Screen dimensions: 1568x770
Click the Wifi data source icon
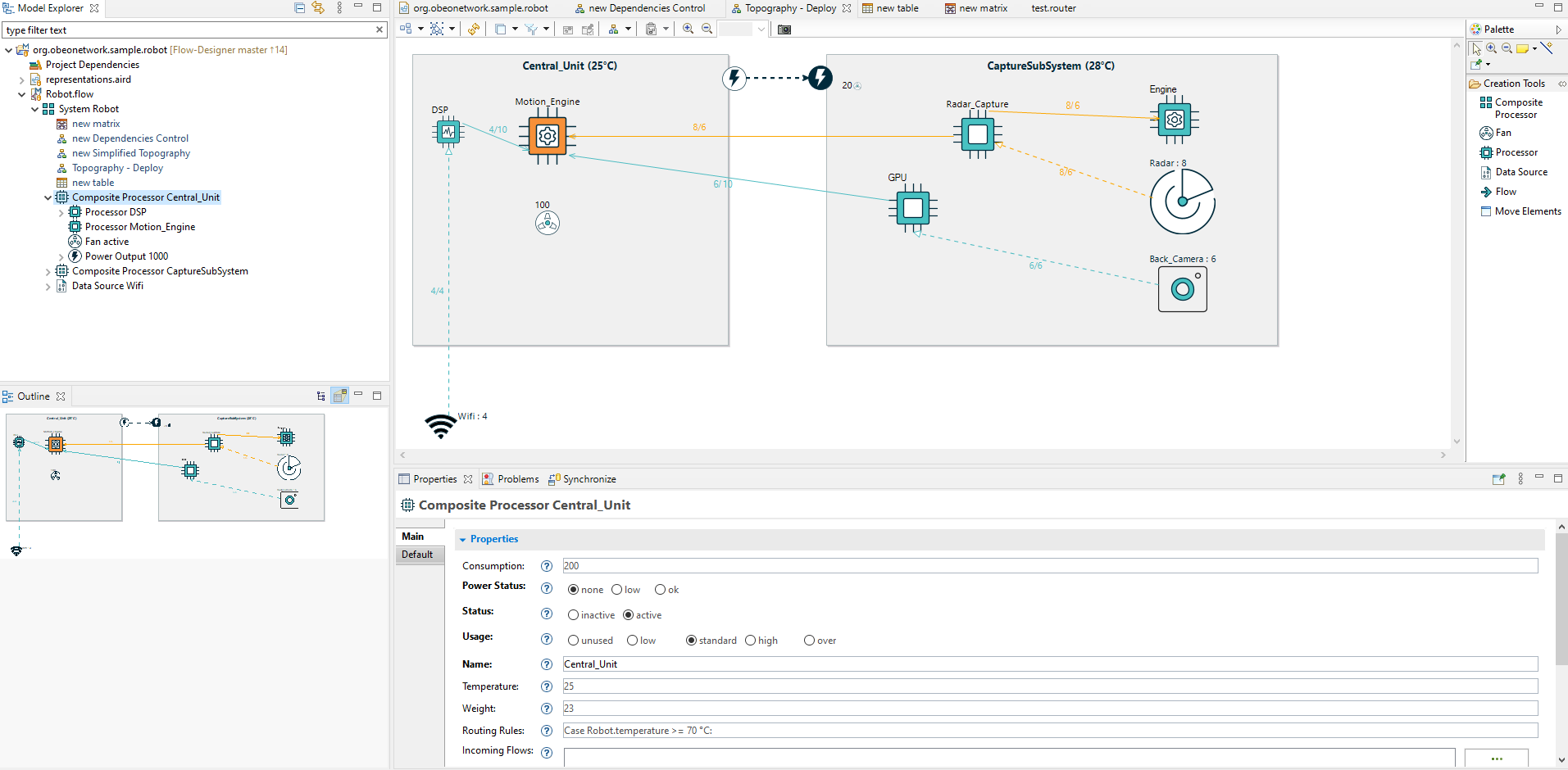coord(440,426)
